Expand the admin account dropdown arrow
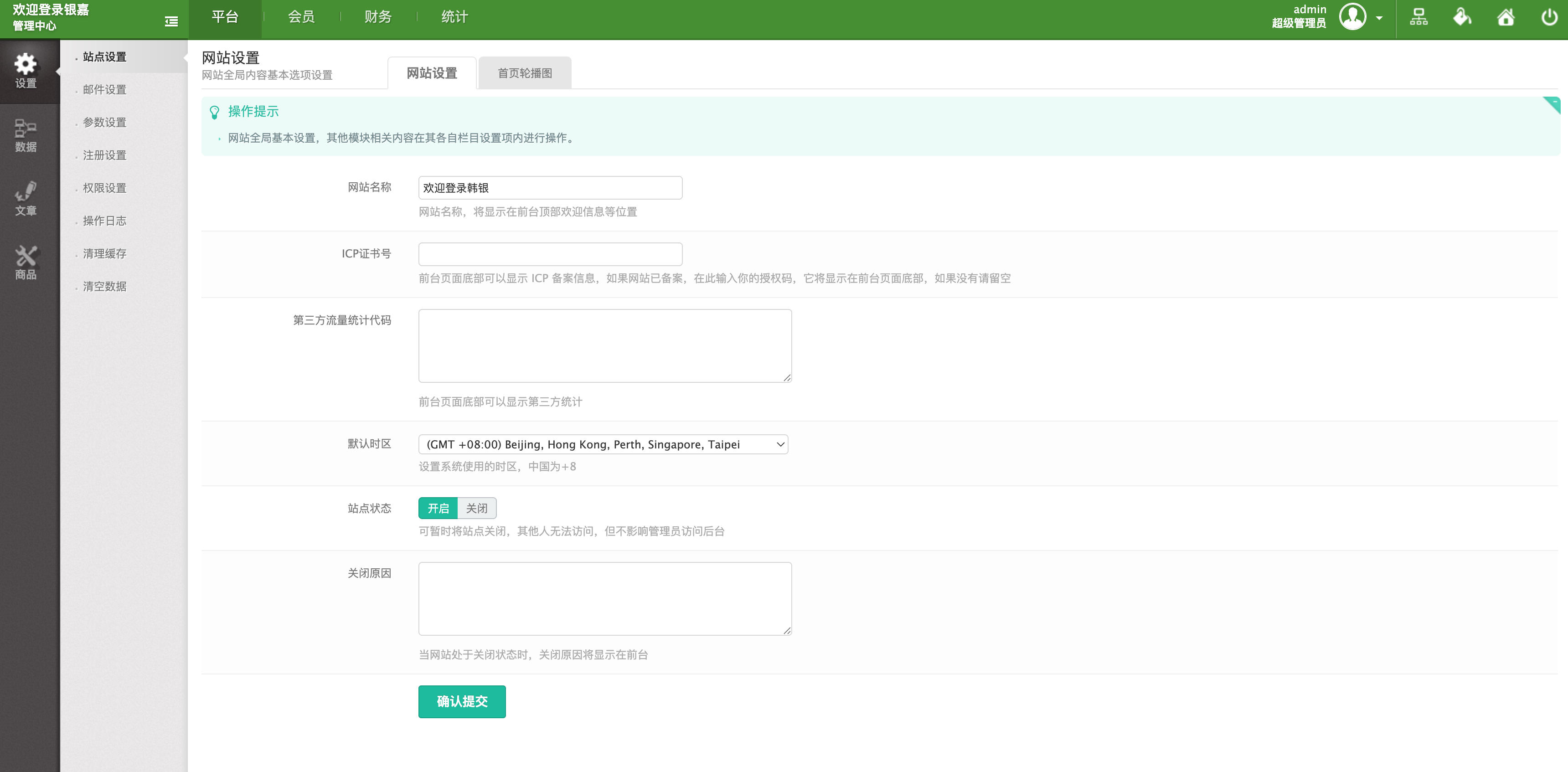This screenshot has height=772, width=1568. coord(1379,18)
